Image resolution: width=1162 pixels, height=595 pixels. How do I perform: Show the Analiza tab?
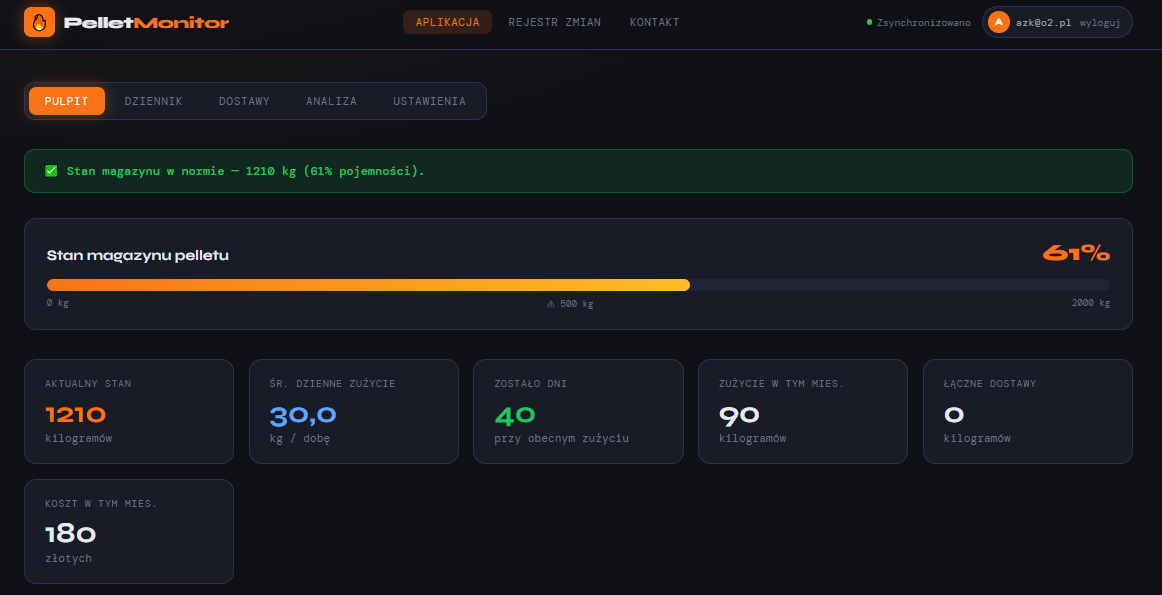[x=331, y=101]
